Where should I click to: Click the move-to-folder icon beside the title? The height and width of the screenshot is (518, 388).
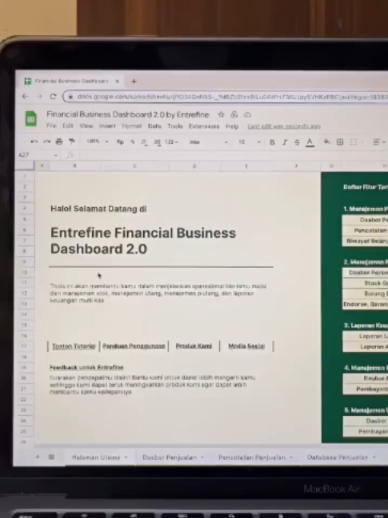[234, 115]
